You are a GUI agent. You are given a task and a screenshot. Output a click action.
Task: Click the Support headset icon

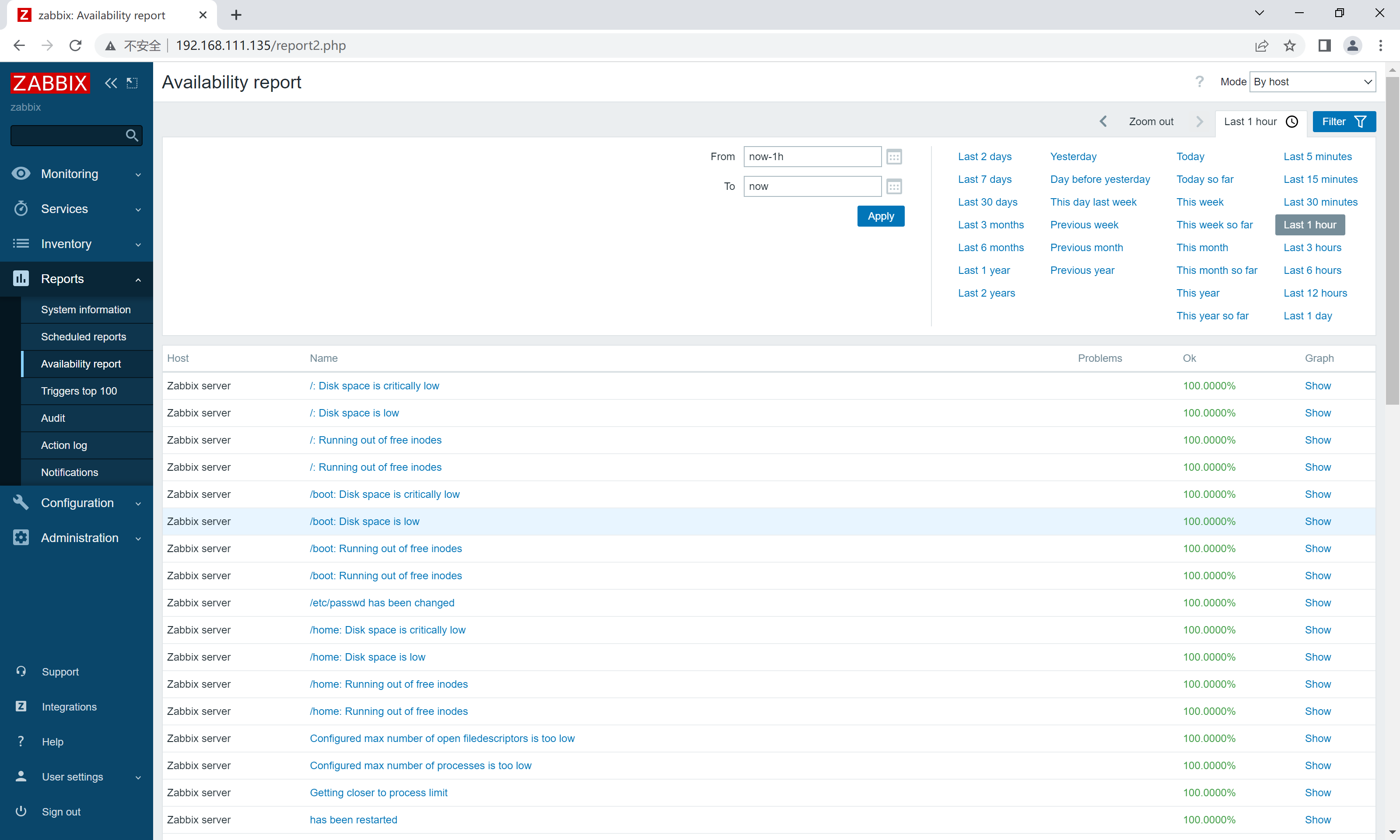tap(21, 671)
